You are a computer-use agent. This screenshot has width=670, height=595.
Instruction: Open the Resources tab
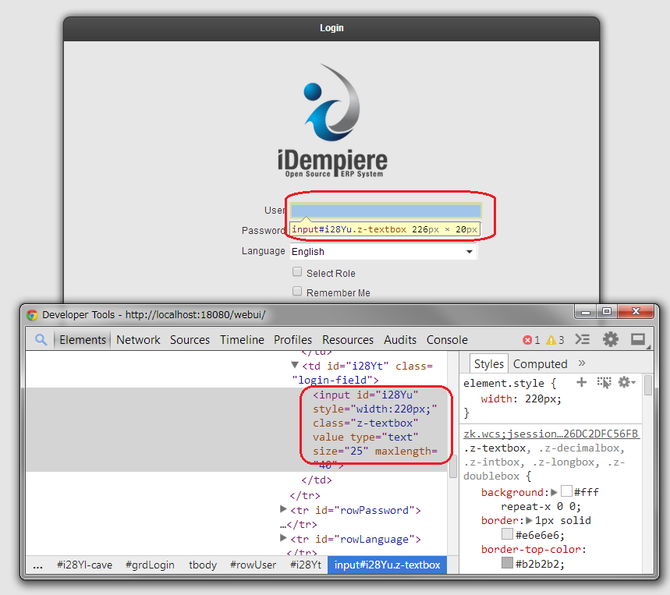(x=348, y=340)
